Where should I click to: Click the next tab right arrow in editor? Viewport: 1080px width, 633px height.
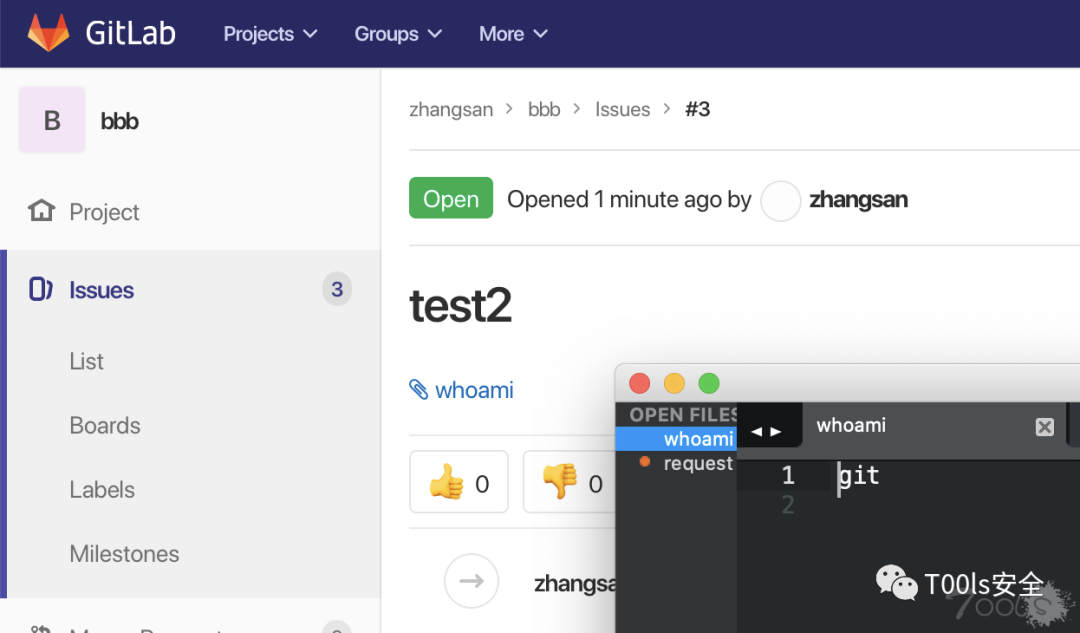(x=776, y=432)
